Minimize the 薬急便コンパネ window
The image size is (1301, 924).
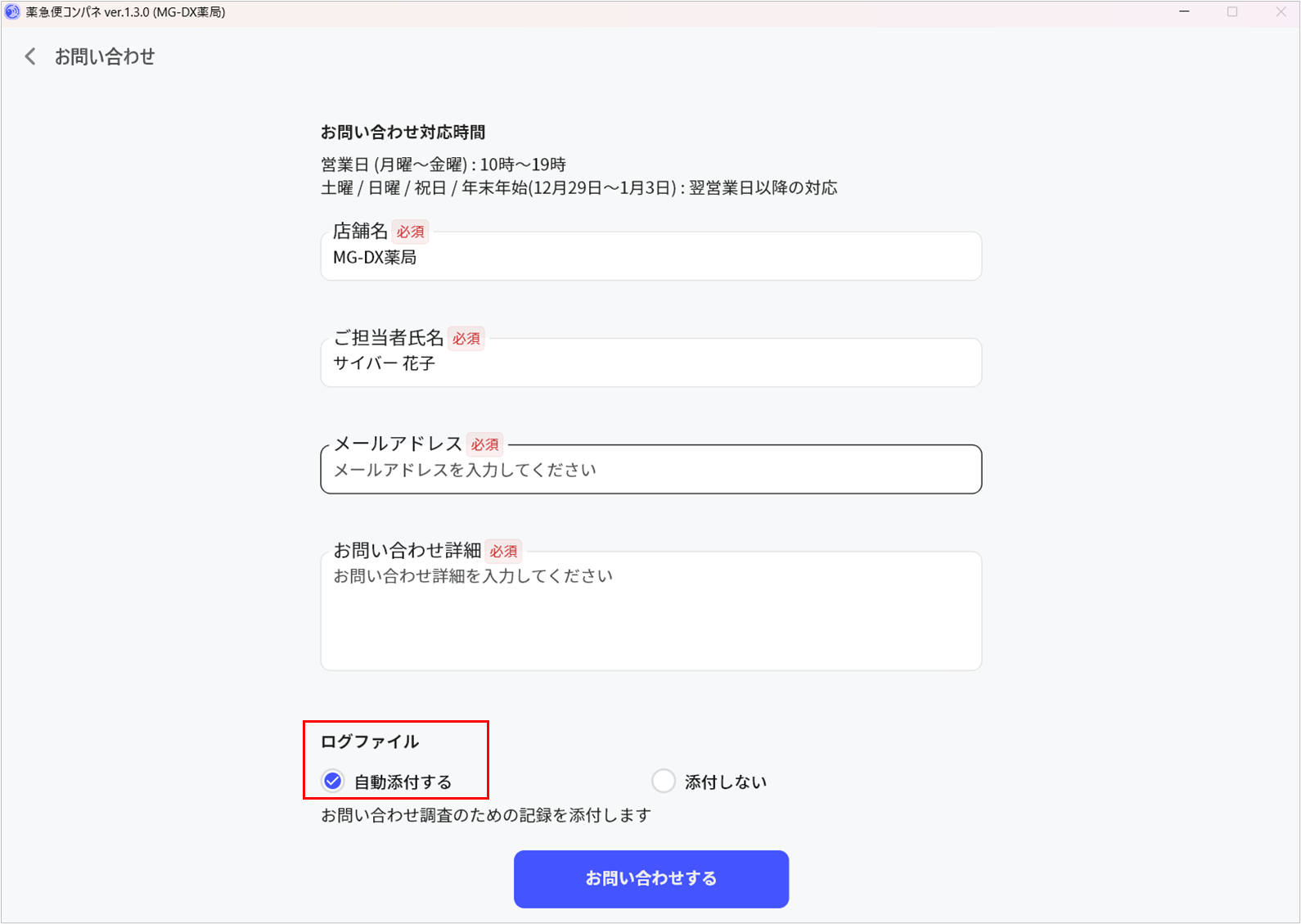click(1184, 12)
